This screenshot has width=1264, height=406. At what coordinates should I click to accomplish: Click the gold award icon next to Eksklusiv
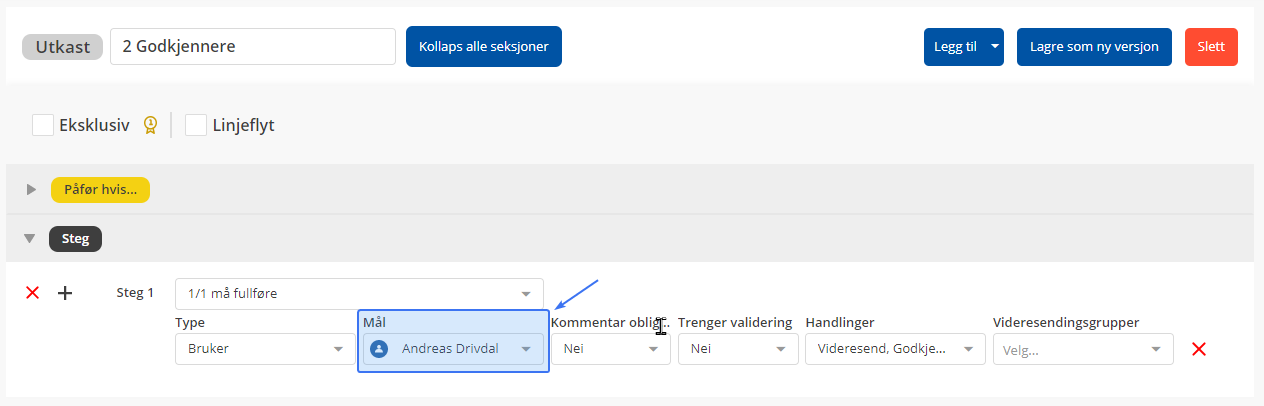(150, 125)
